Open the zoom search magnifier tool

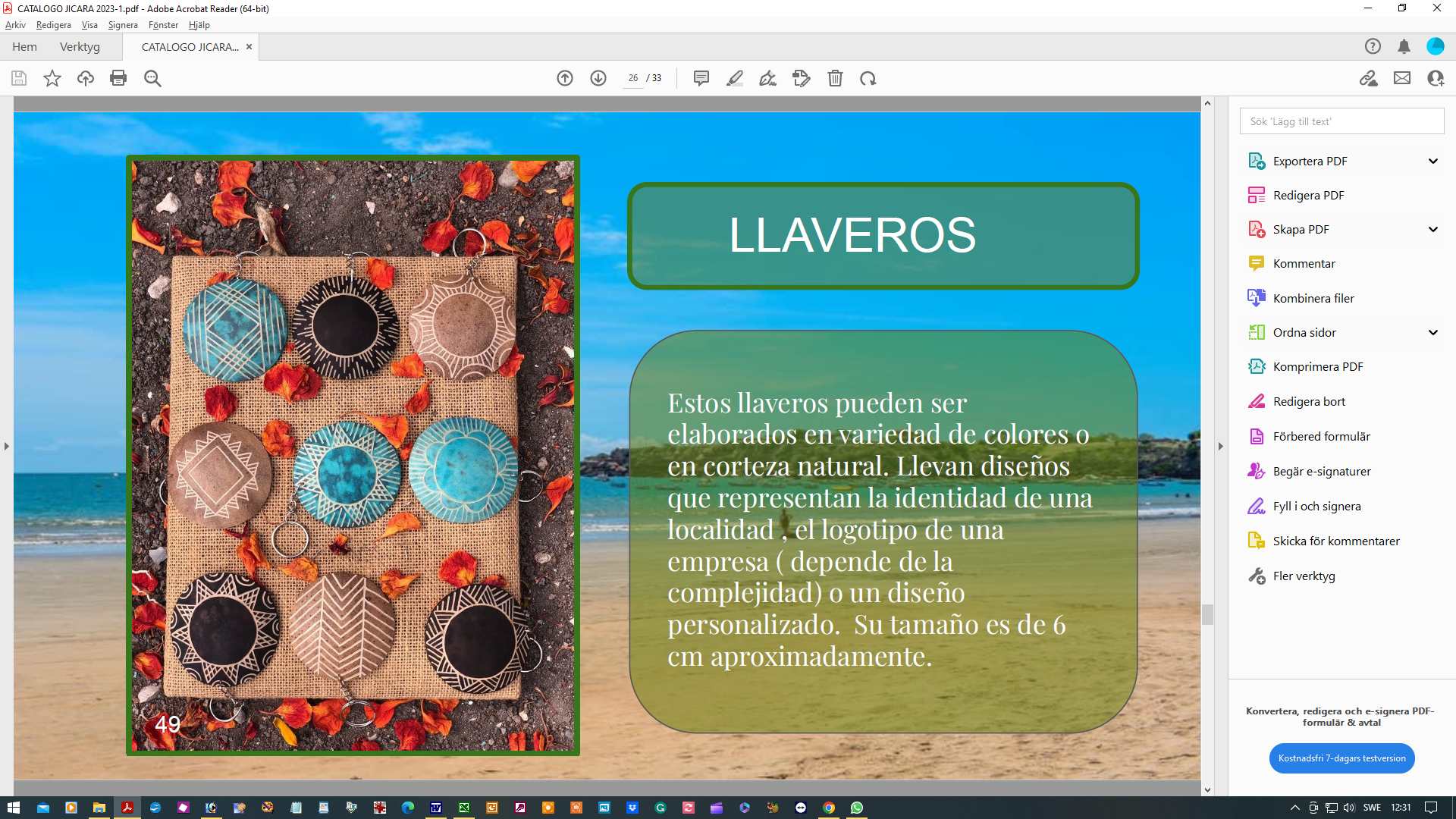pyautogui.click(x=152, y=78)
